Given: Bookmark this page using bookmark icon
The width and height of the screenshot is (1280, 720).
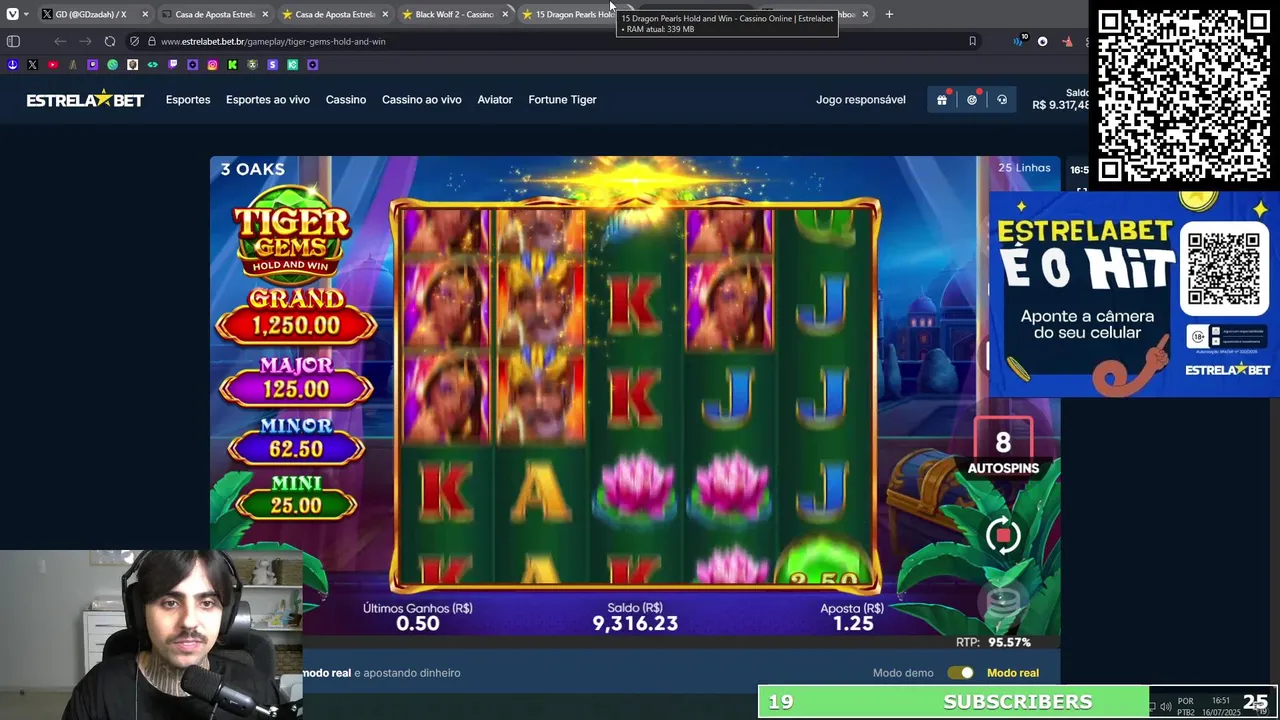Looking at the screenshot, I should point(972,41).
